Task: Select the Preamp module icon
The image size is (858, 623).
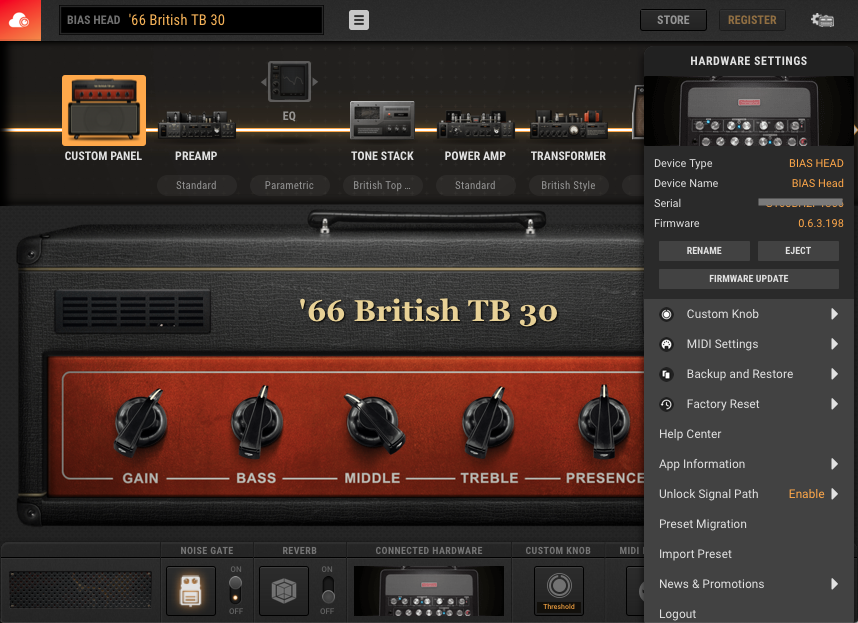Action: [x=196, y=125]
